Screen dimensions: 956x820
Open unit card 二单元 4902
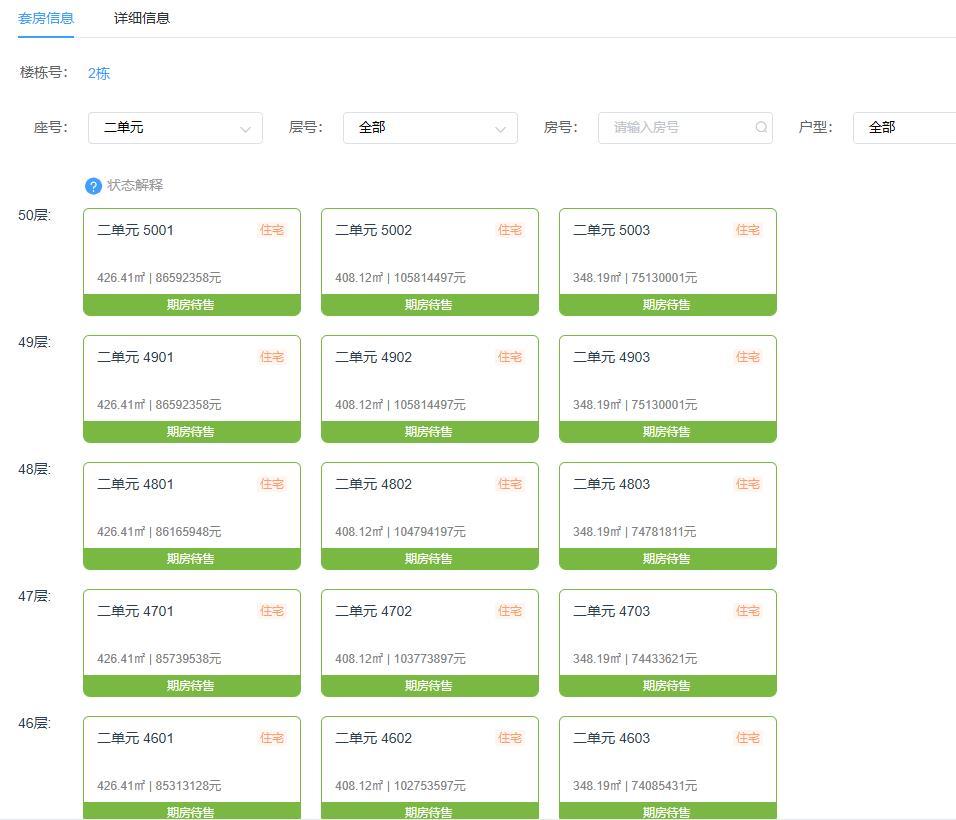[430, 389]
